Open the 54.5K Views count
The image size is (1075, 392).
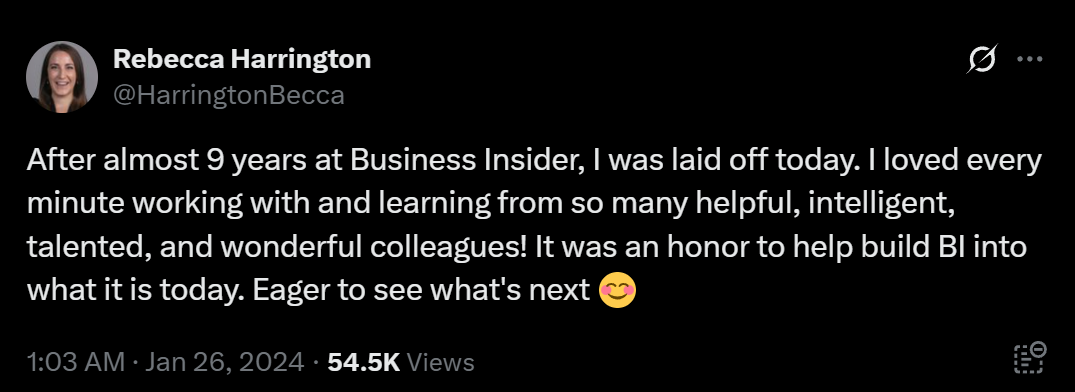click(401, 362)
